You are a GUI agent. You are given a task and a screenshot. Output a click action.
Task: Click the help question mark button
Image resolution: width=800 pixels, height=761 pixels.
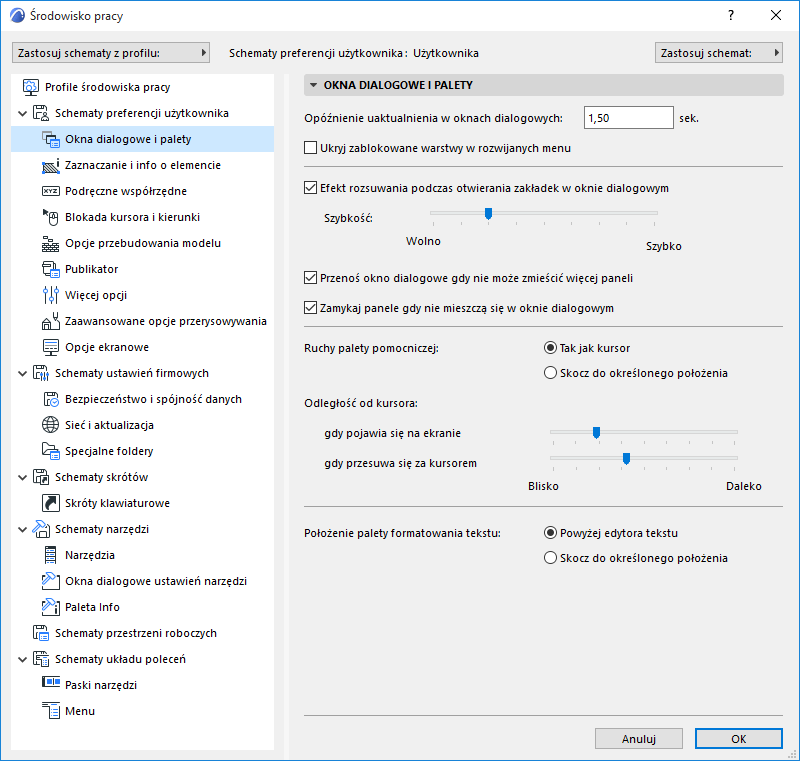[731, 15]
